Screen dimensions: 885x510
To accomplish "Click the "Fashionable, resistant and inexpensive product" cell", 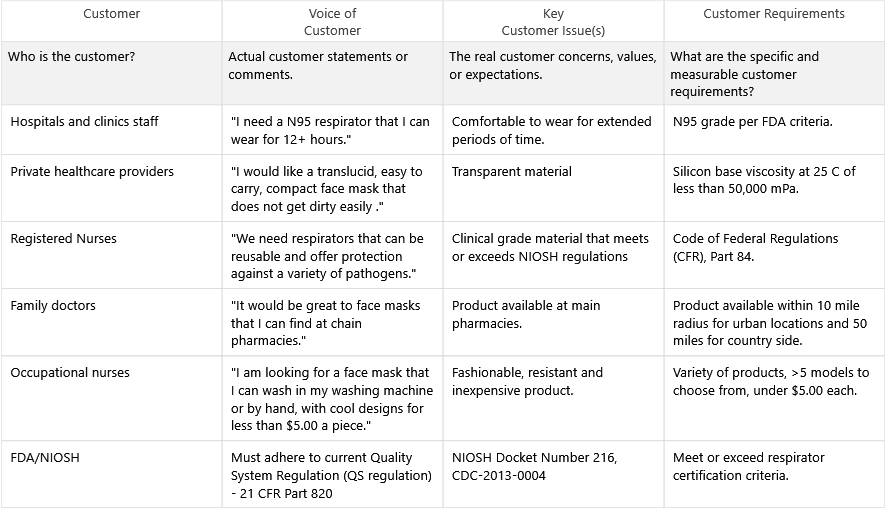I will tap(527, 381).
